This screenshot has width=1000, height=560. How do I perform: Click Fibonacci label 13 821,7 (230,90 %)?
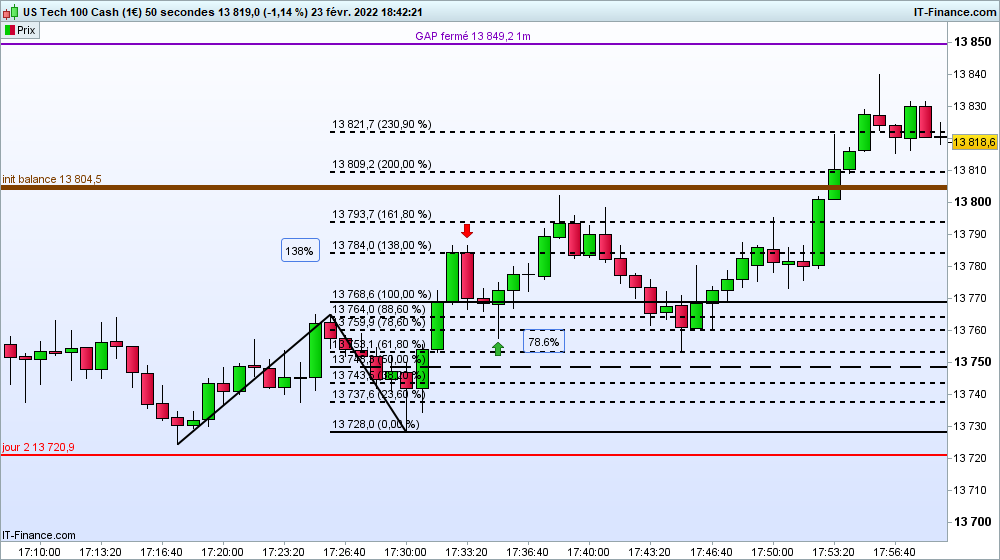click(x=381, y=124)
